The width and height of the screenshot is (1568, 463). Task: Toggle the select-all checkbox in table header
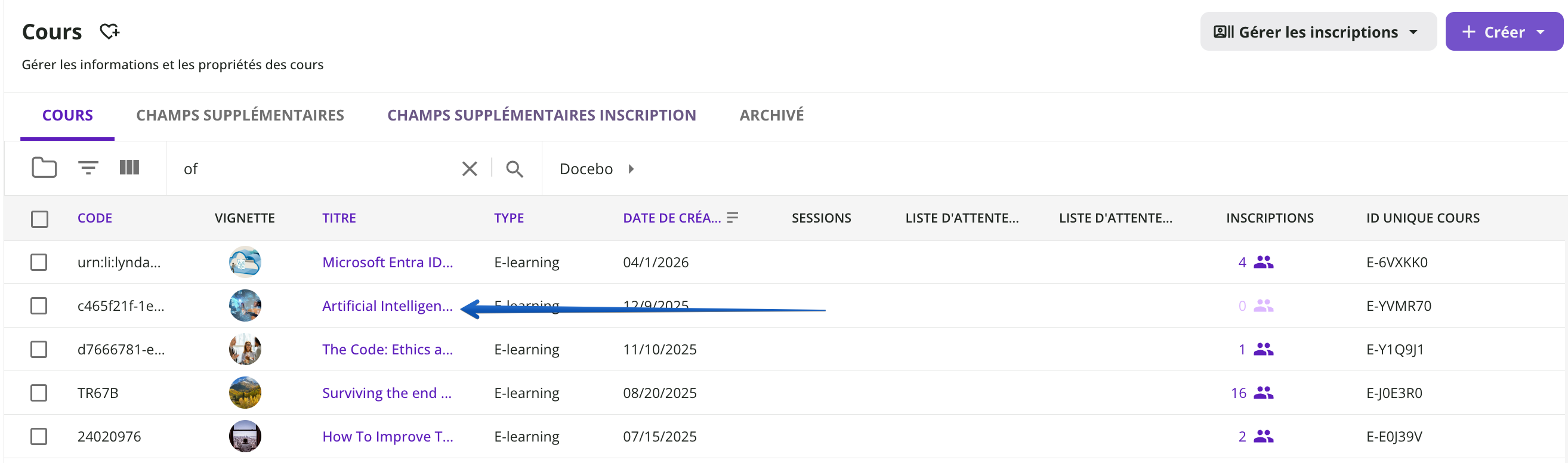pyautogui.click(x=39, y=219)
